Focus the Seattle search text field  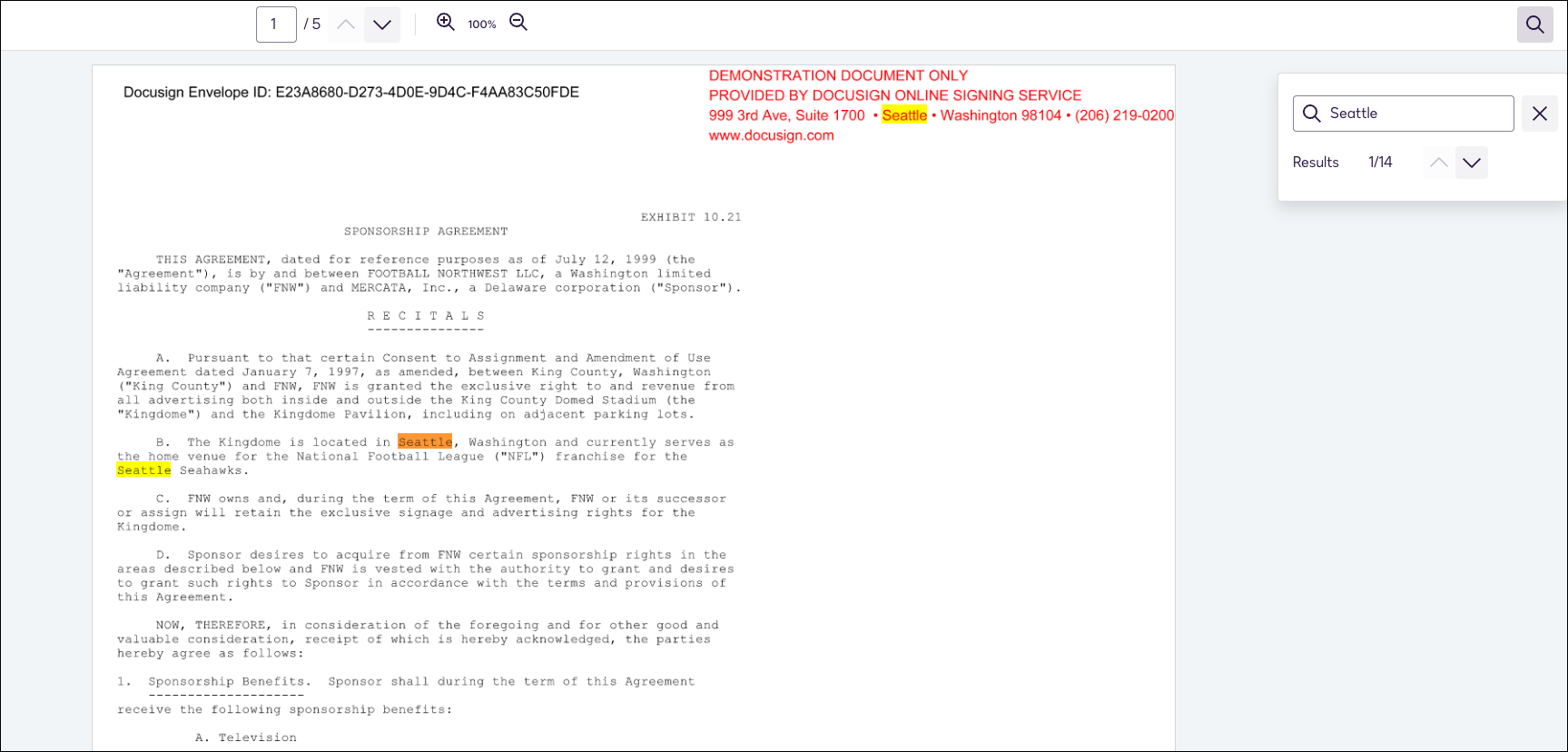pyautogui.click(x=1404, y=114)
